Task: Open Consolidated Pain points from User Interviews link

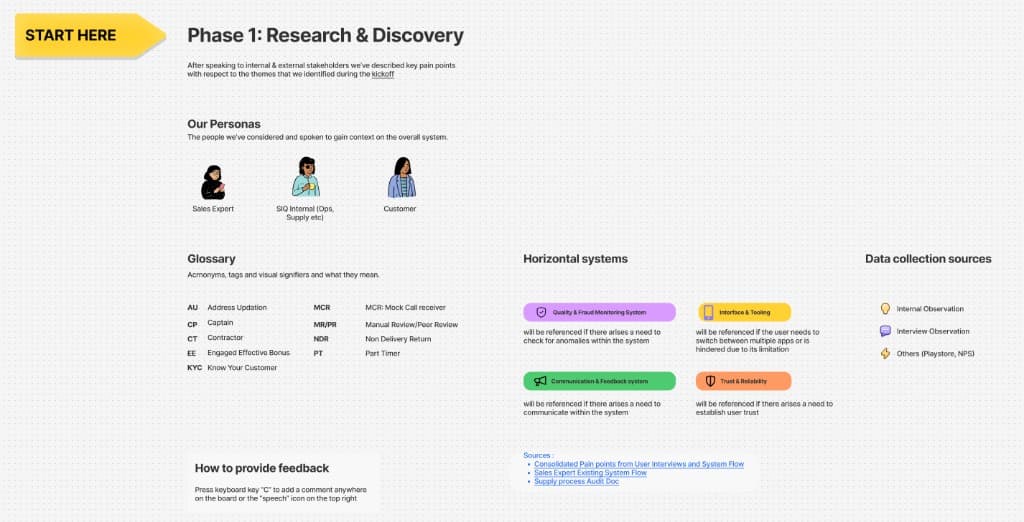Action: (x=639, y=465)
